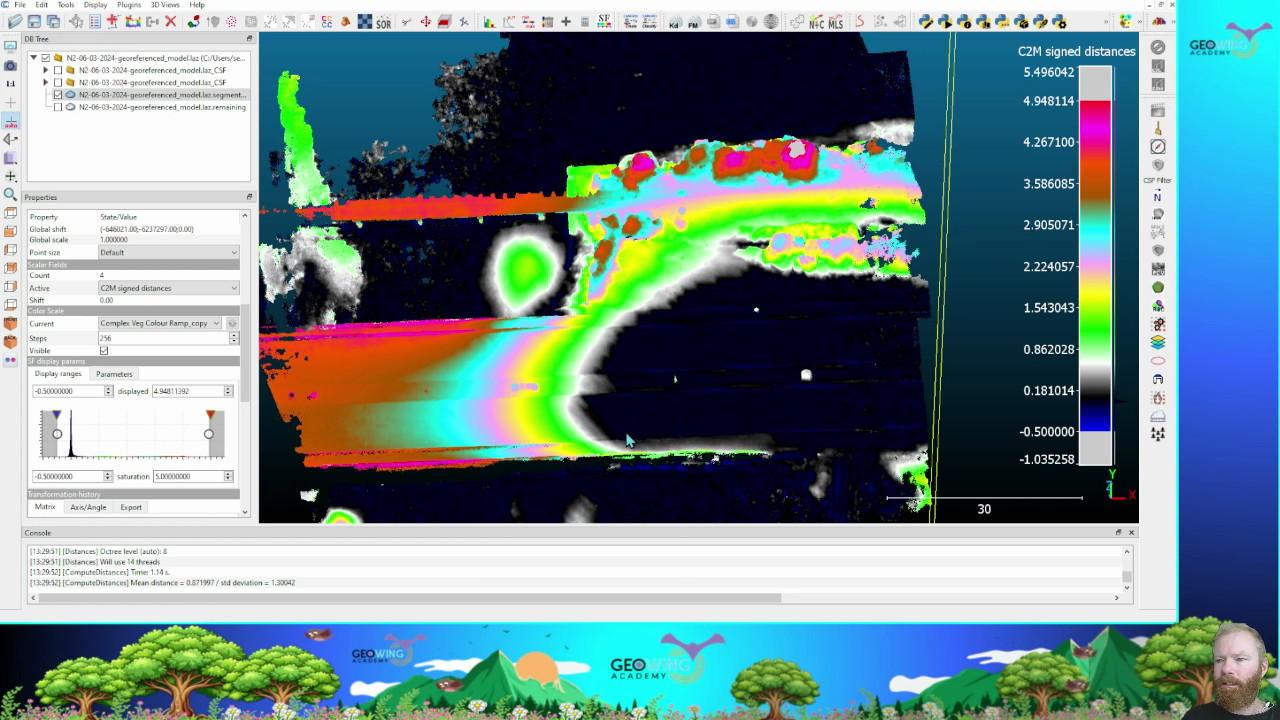This screenshot has width=1280, height=720.
Task: Click the MLS plugin icon
Action: pos(835,22)
